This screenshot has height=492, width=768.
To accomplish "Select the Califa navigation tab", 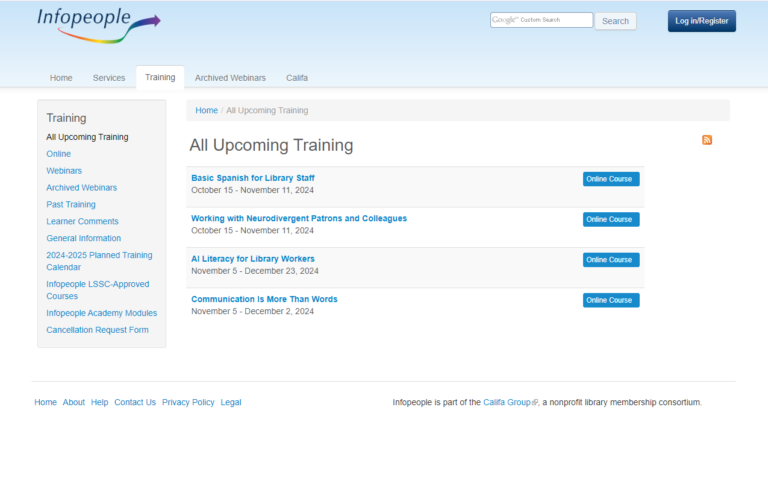I will pos(297,78).
